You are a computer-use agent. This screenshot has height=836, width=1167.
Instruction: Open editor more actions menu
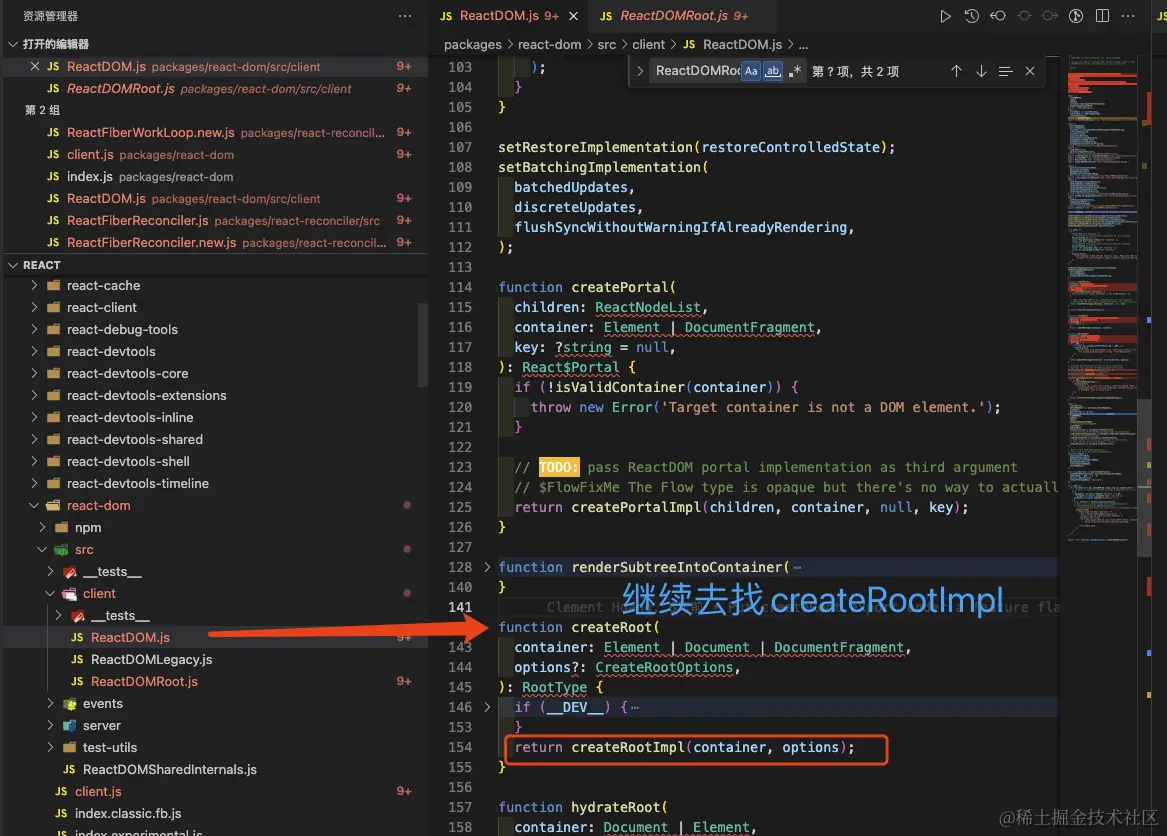(x=1128, y=16)
